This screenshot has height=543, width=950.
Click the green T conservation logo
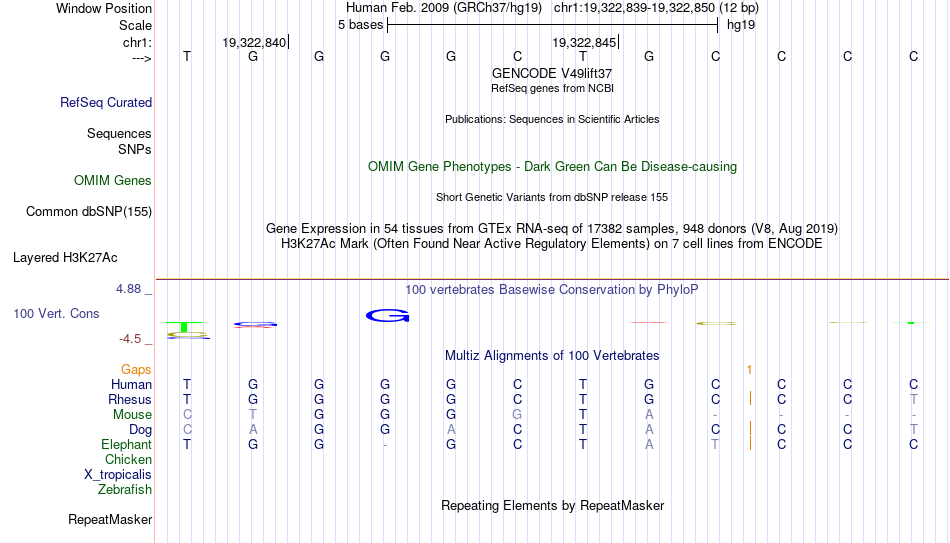[184, 327]
